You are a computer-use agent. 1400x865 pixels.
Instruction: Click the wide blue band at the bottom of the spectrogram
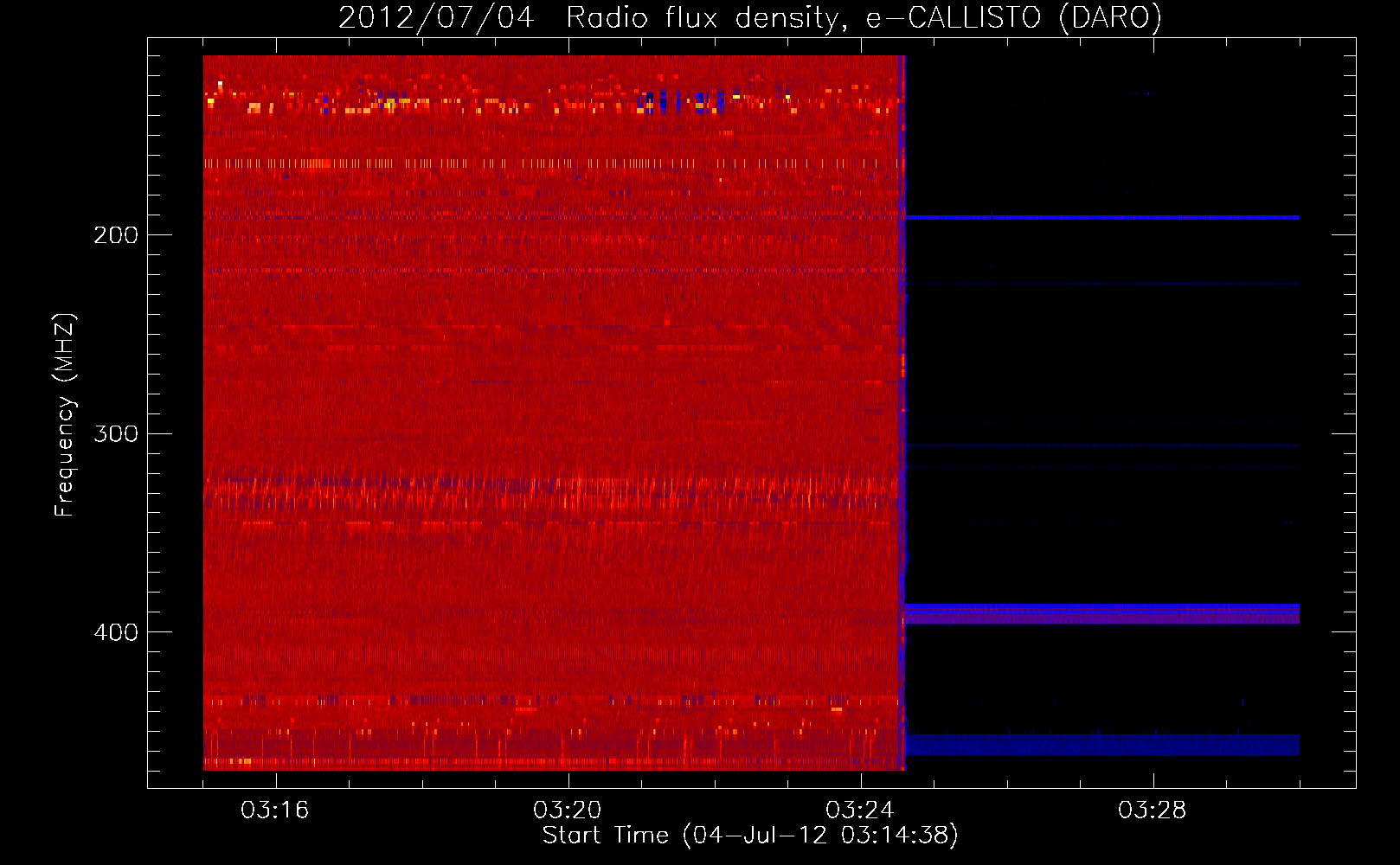tap(1101, 745)
